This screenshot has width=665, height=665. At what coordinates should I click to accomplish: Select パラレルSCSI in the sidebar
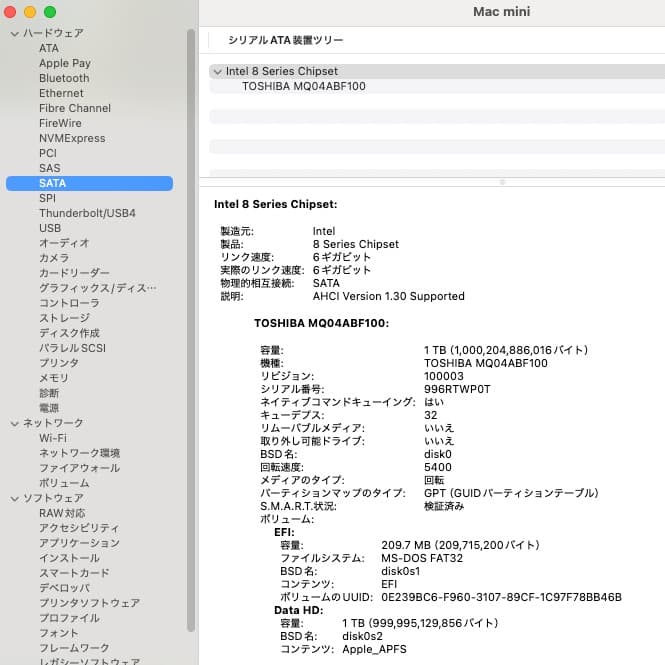(73, 348)
